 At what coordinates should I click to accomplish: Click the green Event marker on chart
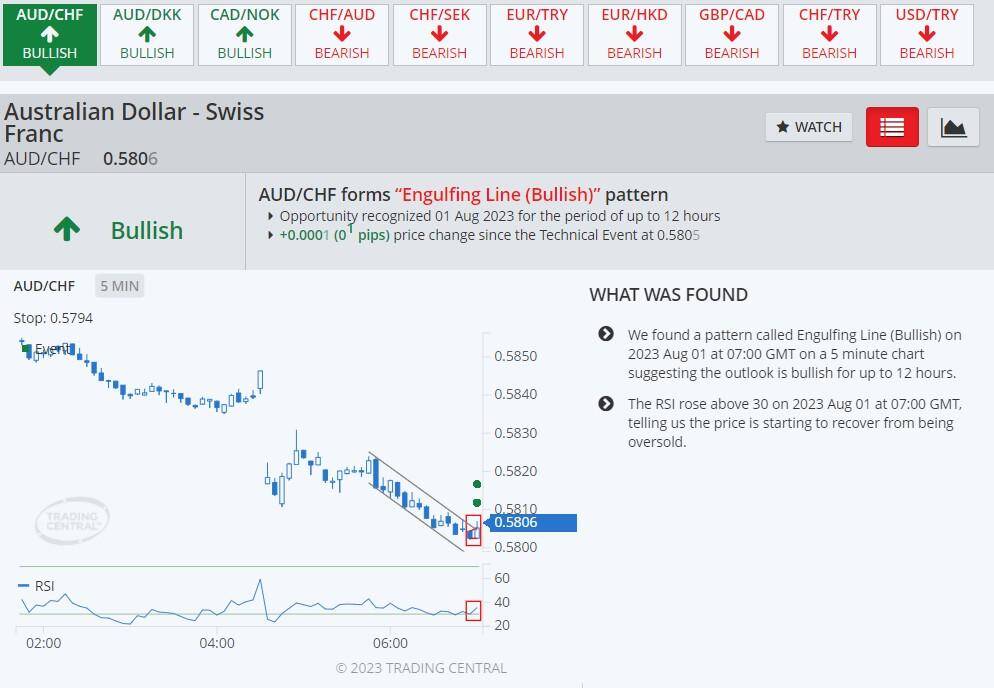(x=26, y=348)
